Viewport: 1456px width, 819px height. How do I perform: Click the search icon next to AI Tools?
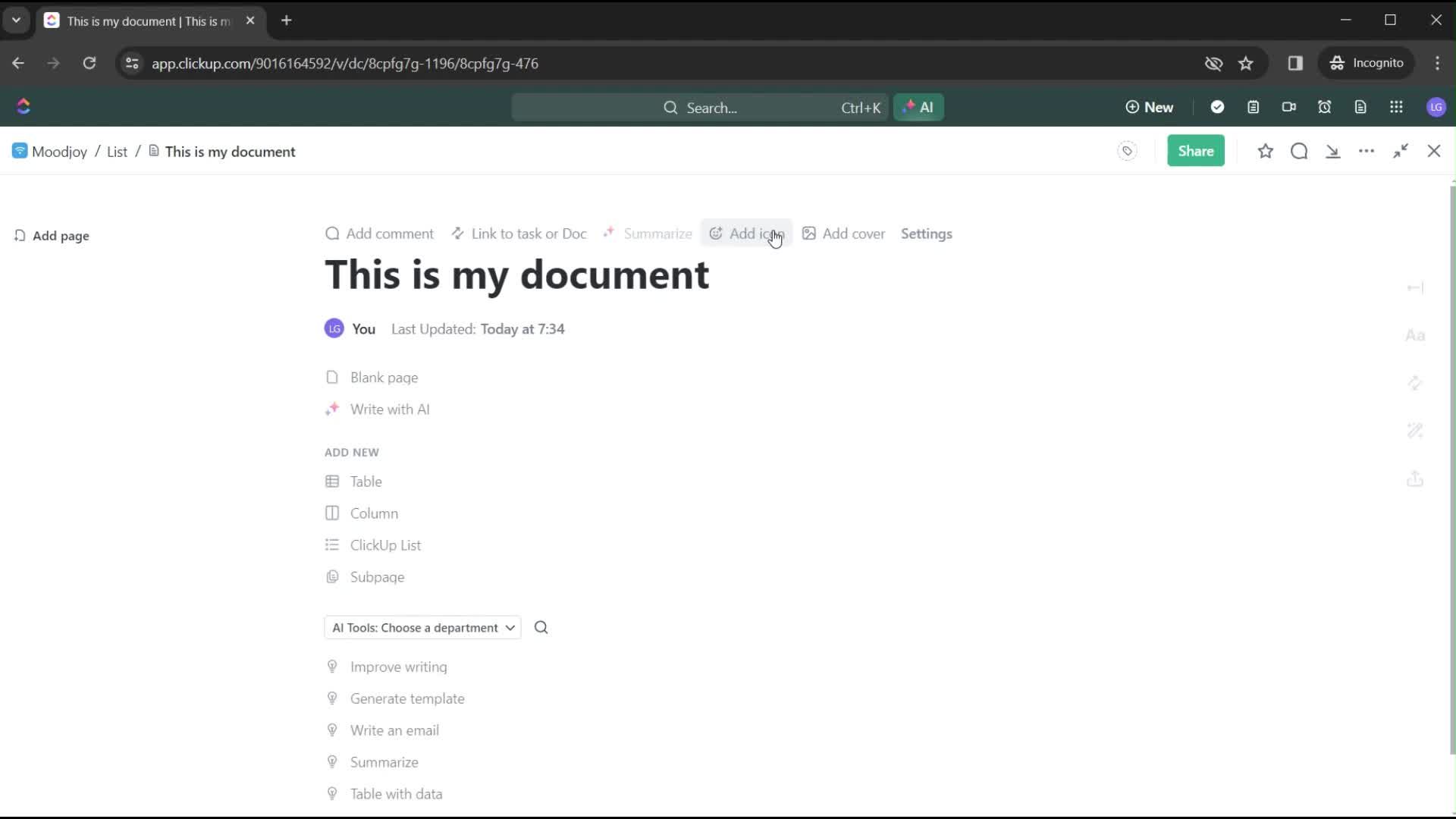(x=541, y=627)
